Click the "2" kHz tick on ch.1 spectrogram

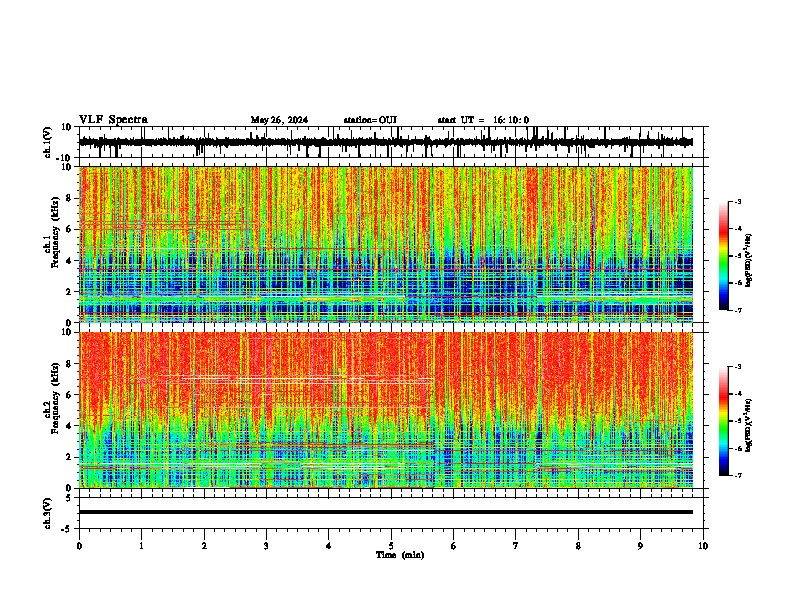coord(69,291)
